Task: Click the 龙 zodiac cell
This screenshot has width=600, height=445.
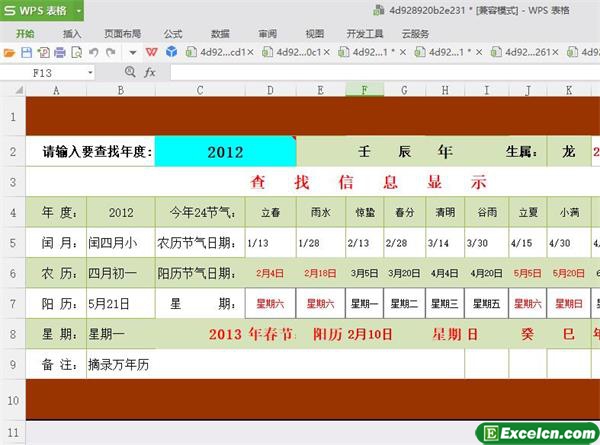Action: tap(569, 152)
